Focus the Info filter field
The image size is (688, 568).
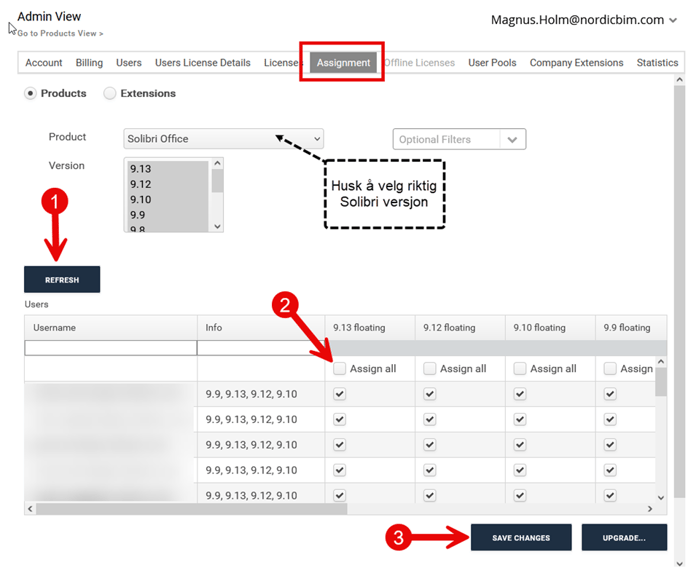(261, 348)
